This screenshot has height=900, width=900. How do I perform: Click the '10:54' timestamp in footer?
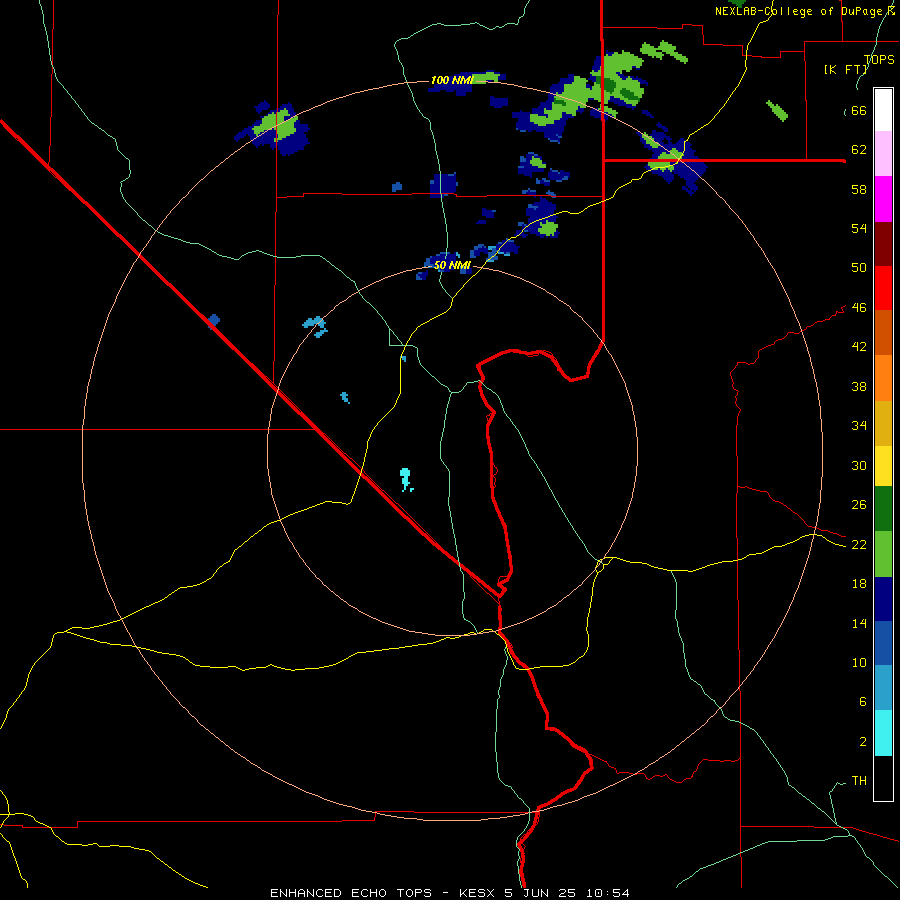click(x=608, y=893)
